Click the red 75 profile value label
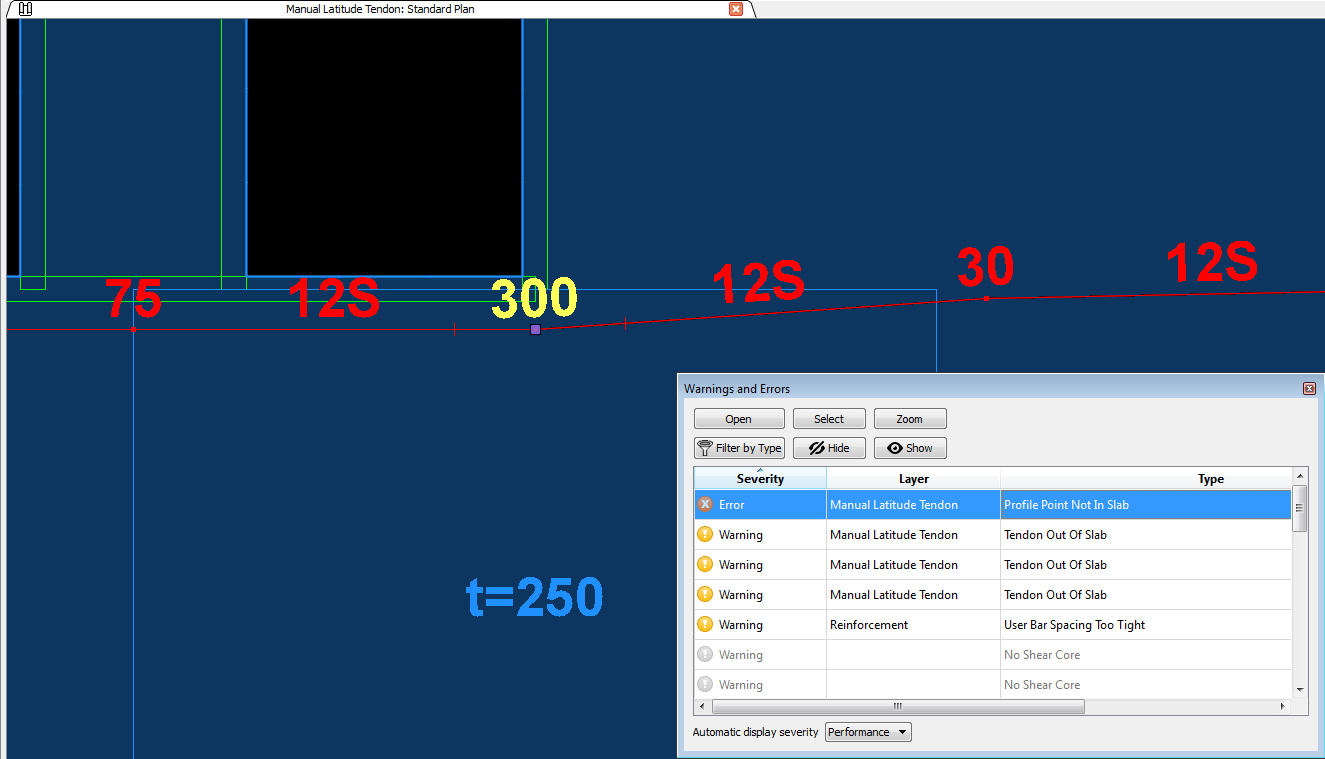1325x759 pixels. (x=134, y=298)
